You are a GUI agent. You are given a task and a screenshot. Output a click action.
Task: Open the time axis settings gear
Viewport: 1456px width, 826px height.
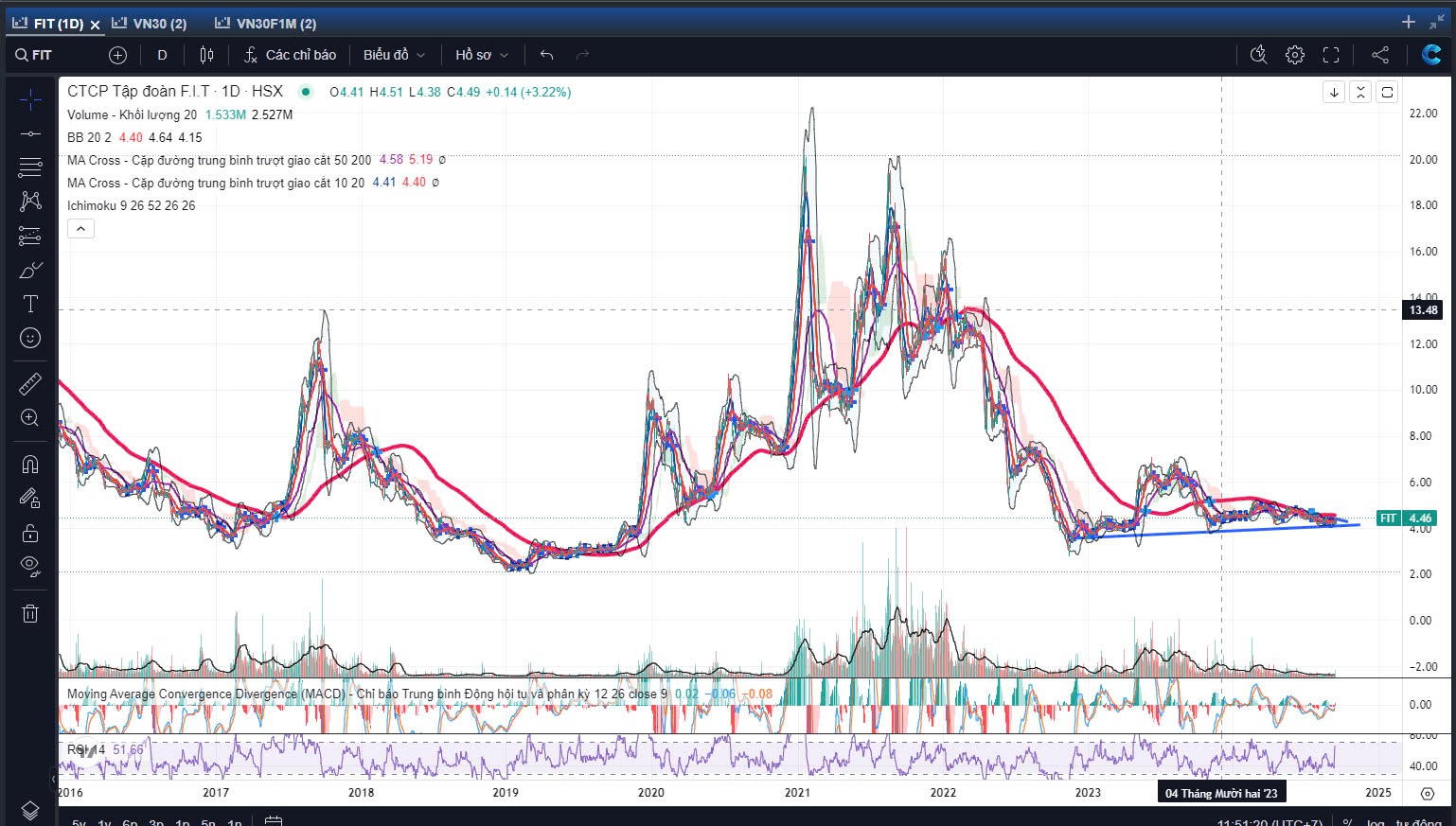click(1428, 793)
